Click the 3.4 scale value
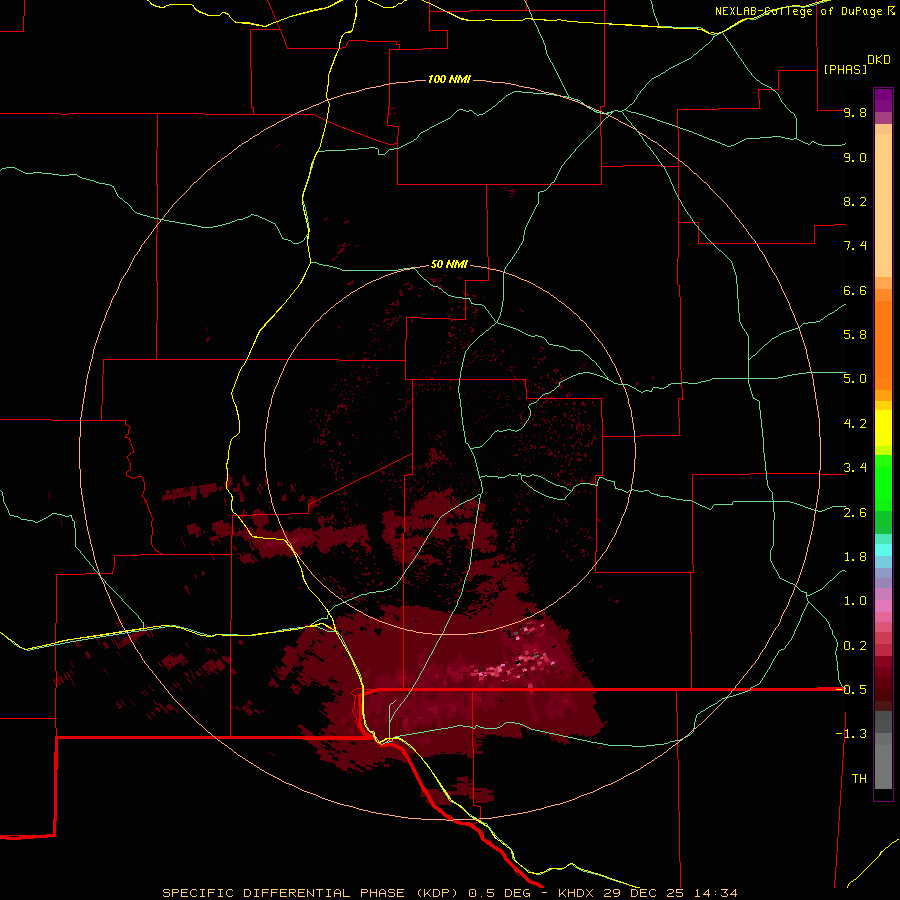The width and height of the screenshot is (900, 900). tap(855, 468)
